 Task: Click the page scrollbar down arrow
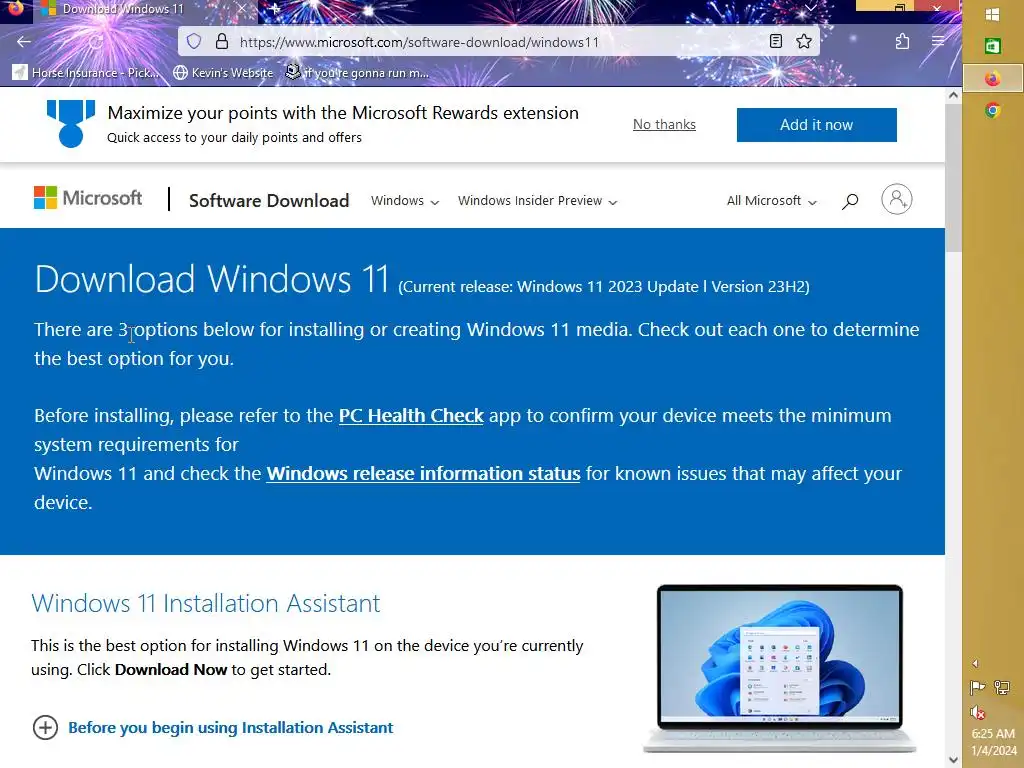pyautogui.click(x=953, y=760)
